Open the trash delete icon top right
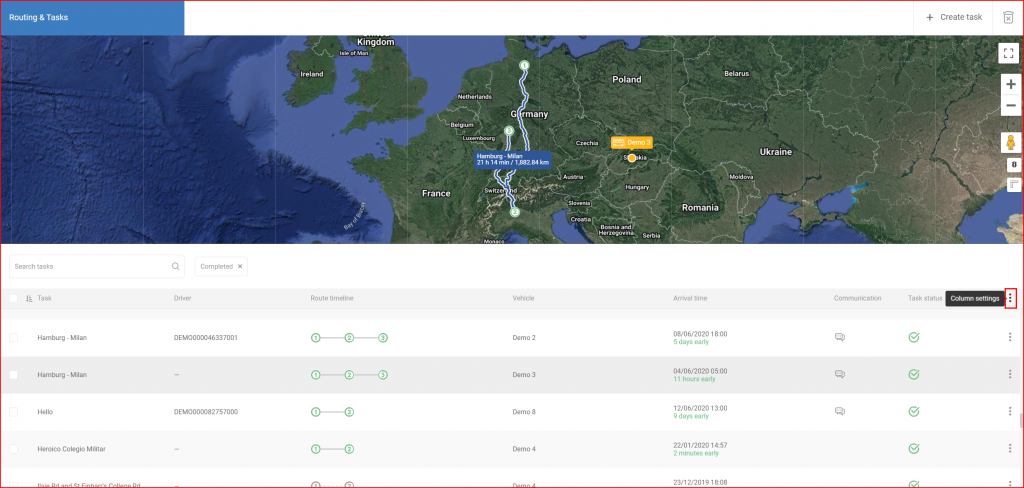Image resolution: width=1024 pixels, height=488 pixels. tap(1008, 18)
